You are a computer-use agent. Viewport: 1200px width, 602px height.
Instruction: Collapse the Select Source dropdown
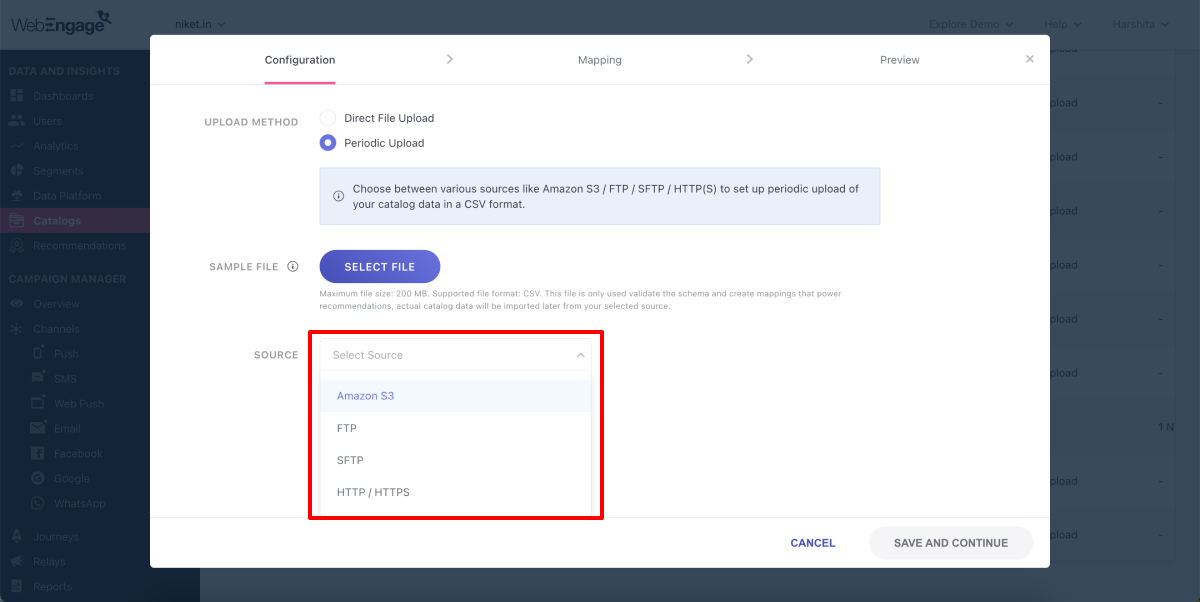tap(580, 355)
